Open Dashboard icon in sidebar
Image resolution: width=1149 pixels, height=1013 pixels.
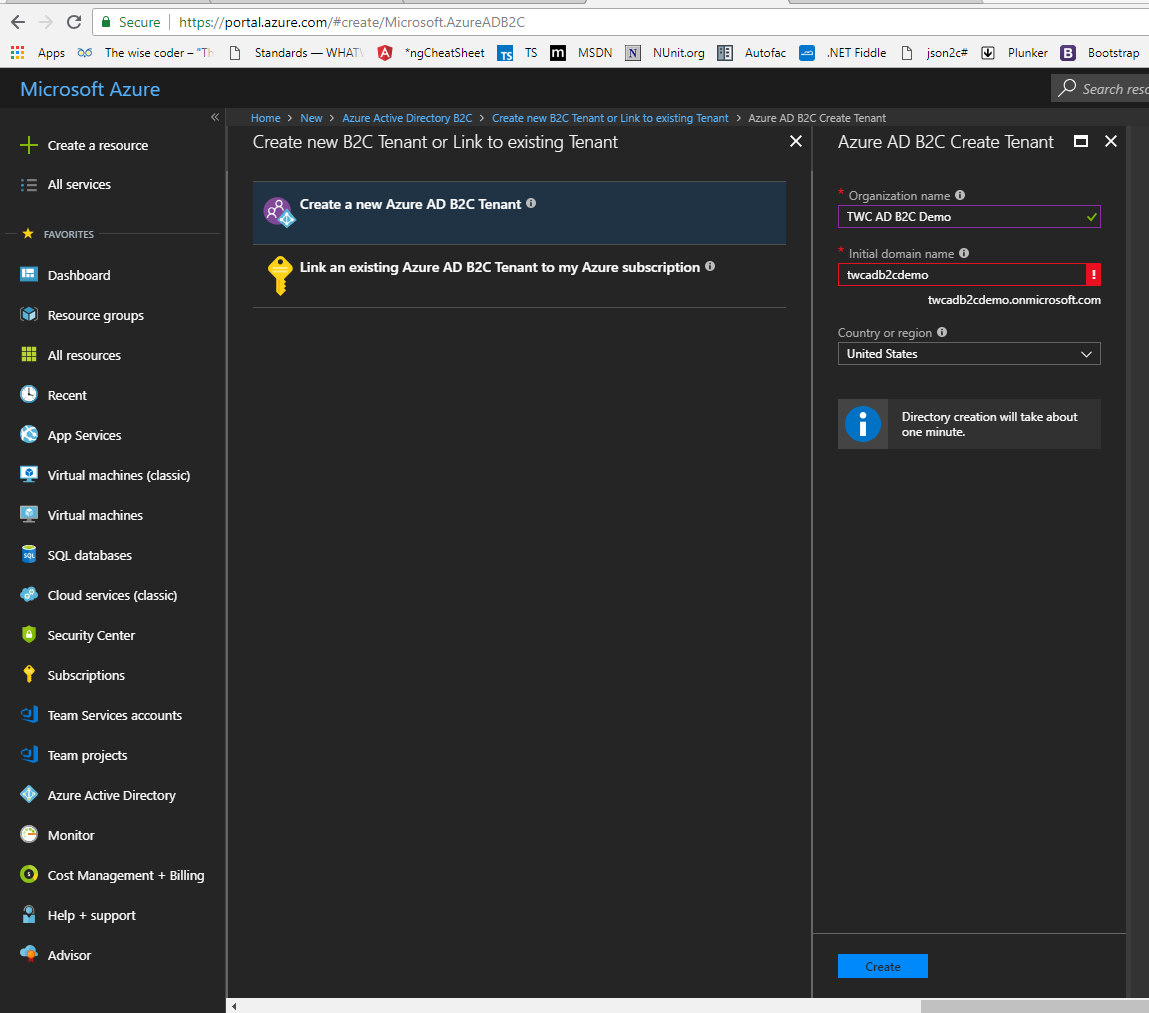tap(29, 275)
